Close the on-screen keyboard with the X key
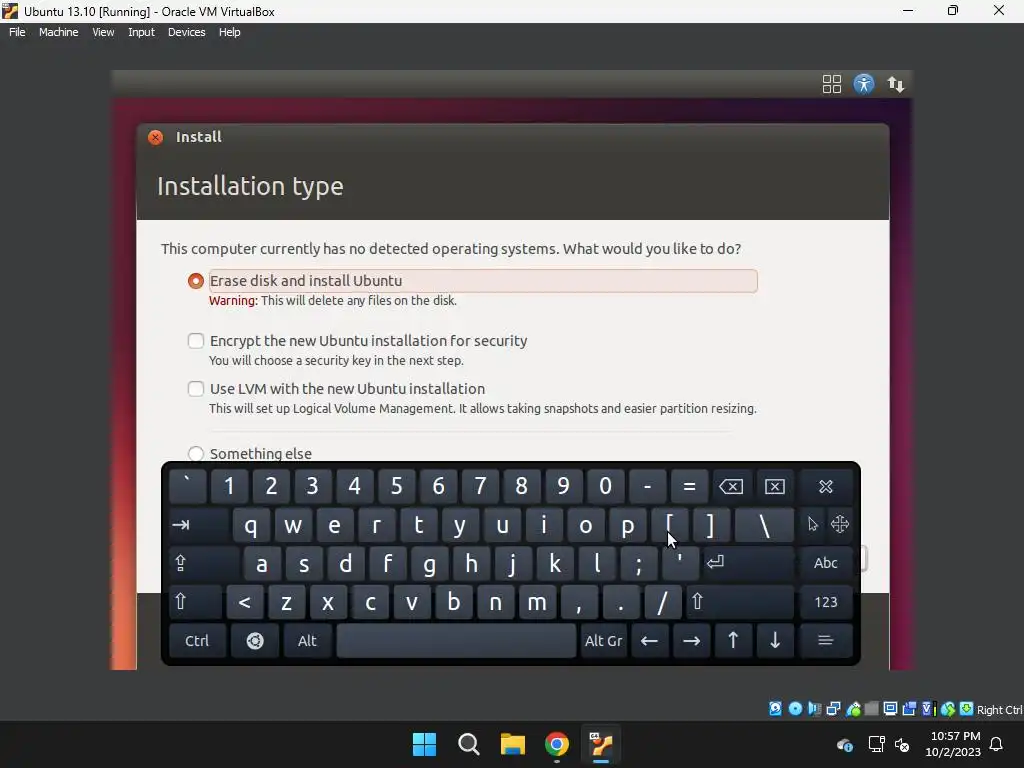 coord(825,487)
